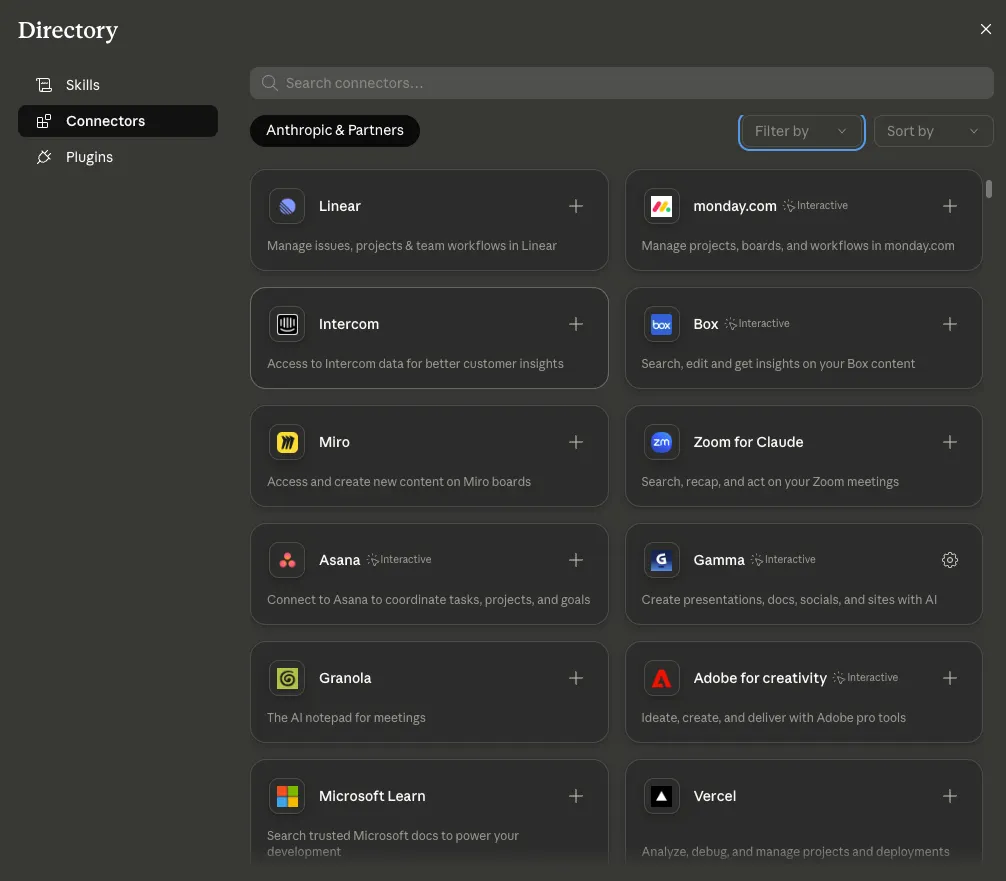This screenshot has width=1006, height=881.
Task: Select the Anthropic & Partners pill
Action: (335, 131)
